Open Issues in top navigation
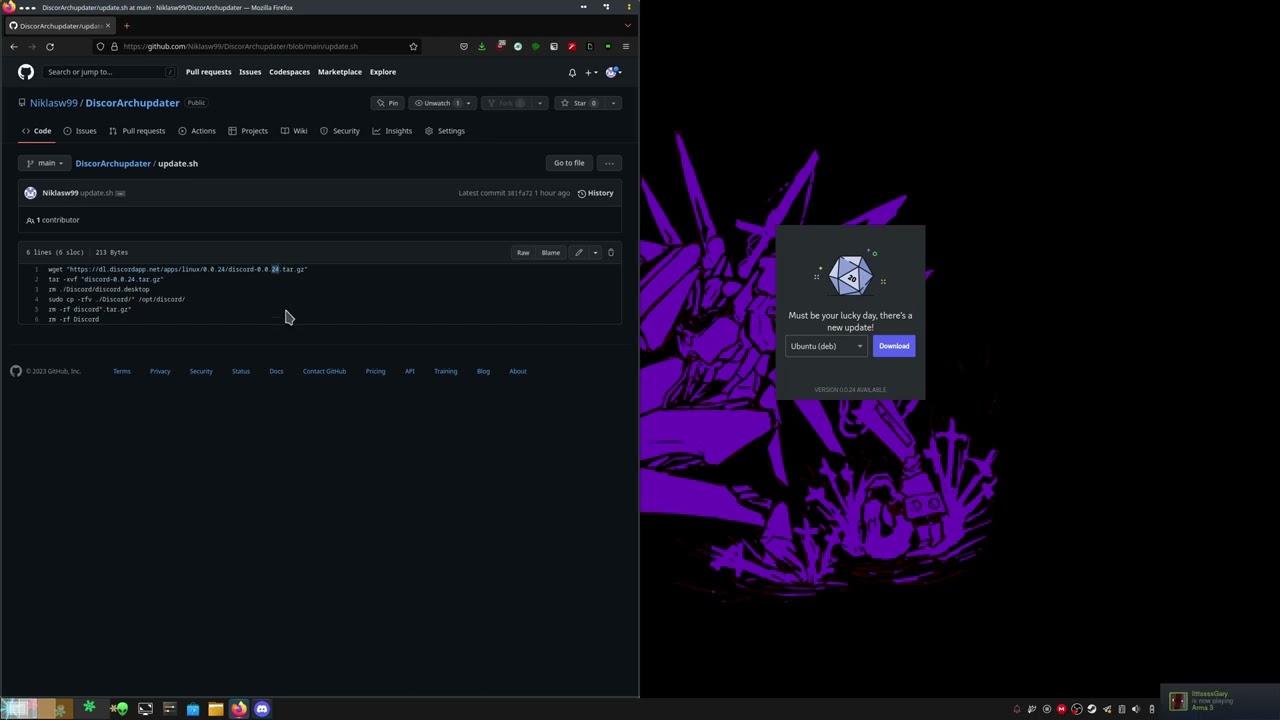This screenshot has height=720, width=1280. [250, 72]
